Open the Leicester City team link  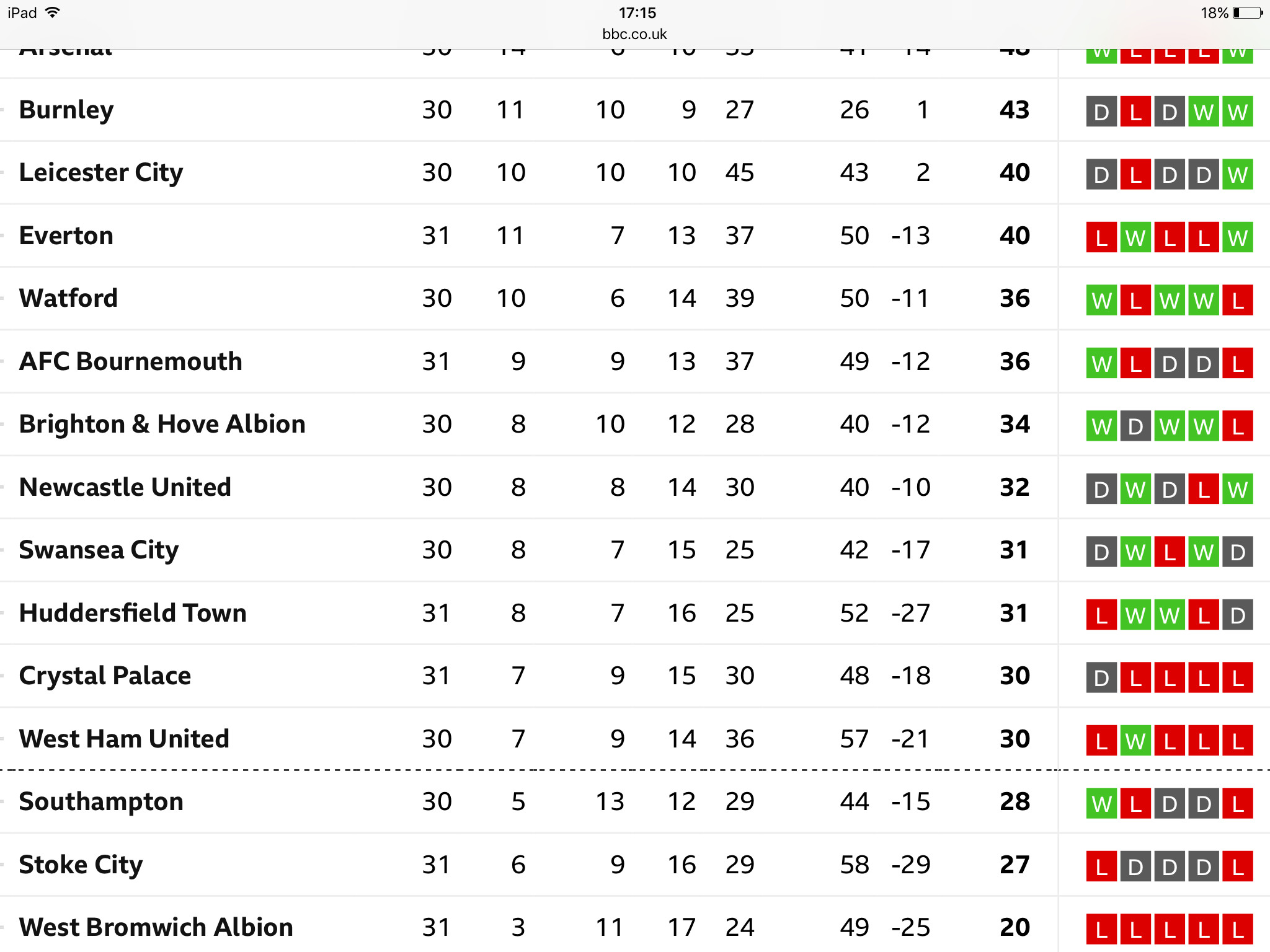101,173
